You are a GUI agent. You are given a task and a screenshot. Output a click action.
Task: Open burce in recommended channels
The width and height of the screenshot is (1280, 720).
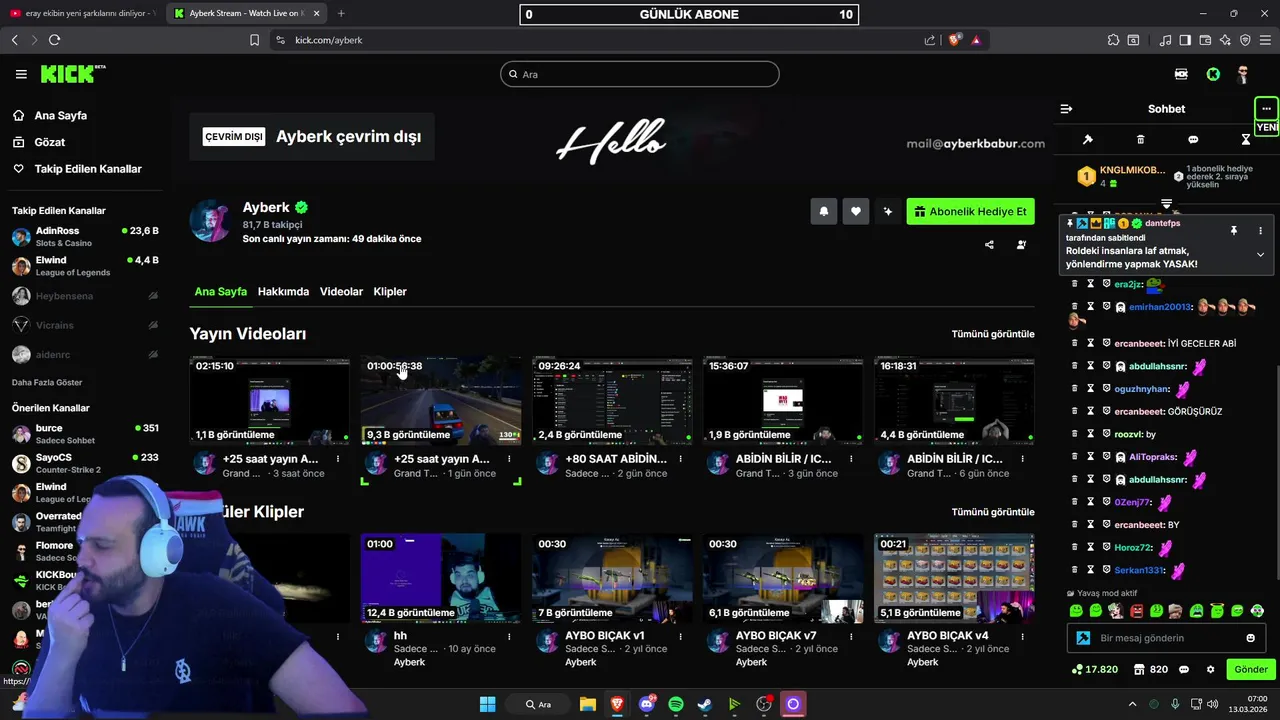coord(84,434)
